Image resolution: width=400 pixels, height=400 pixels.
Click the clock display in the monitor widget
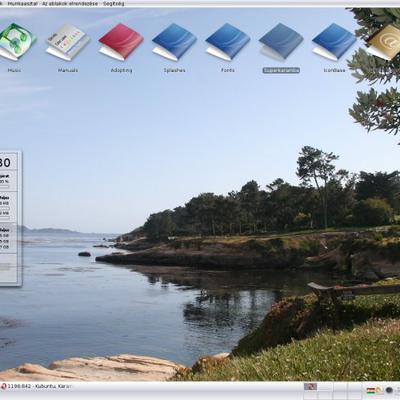point(5,163)
